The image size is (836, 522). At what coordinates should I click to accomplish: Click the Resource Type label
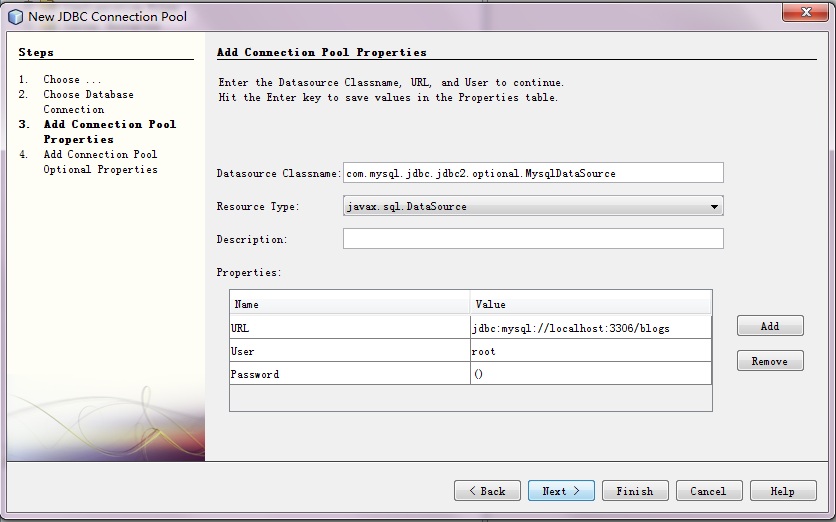(258, 206)
